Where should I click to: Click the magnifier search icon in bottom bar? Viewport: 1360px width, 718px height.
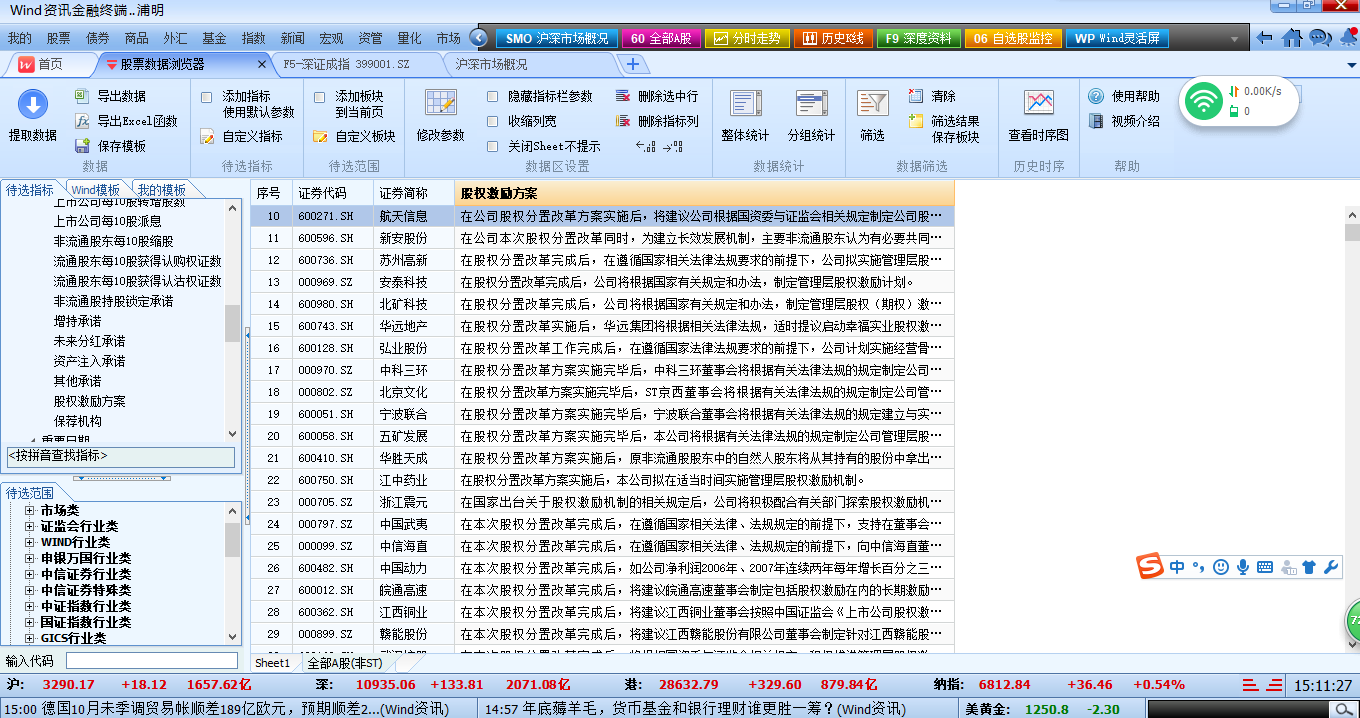tap(1345, 709)
